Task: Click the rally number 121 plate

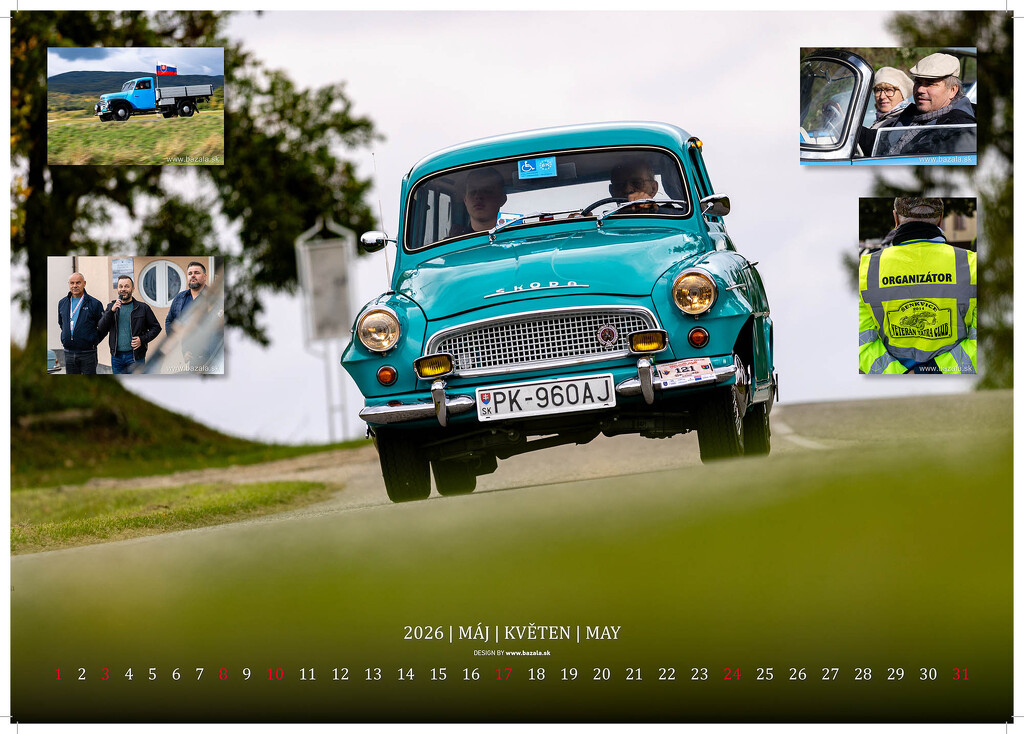Action: point(685,372)
